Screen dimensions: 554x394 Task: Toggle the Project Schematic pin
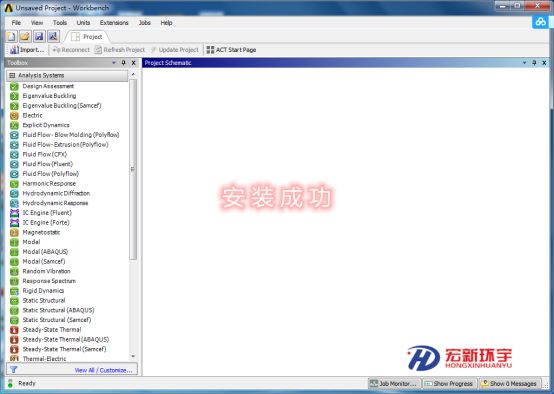534,63
